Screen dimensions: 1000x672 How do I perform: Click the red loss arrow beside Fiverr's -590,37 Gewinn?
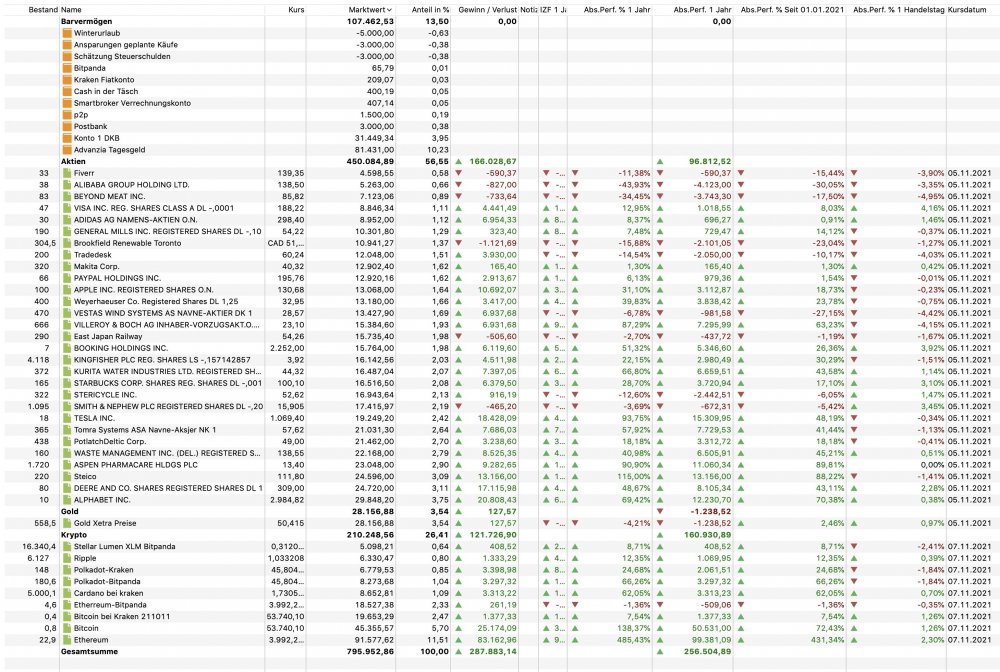459,173
